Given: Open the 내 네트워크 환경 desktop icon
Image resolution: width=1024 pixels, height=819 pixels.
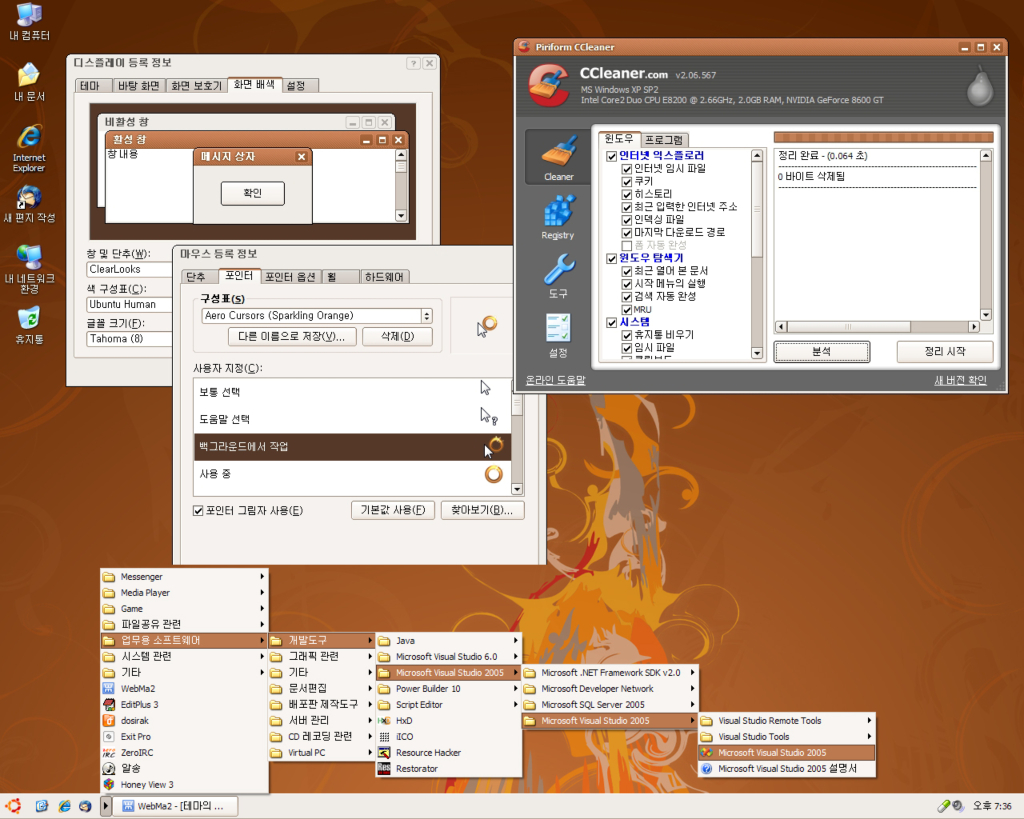Looking at the screenshot, I should 29,269.
